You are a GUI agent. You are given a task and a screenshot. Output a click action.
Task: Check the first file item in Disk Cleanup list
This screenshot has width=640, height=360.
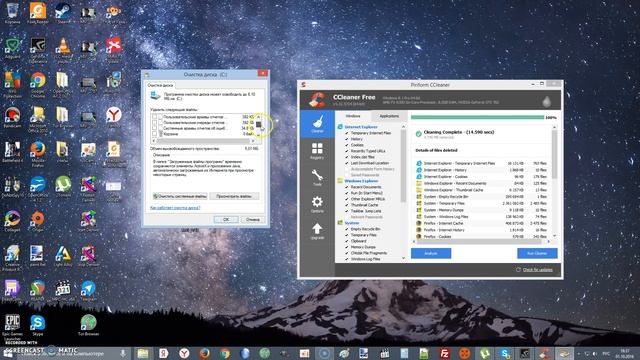pos(154,117)
